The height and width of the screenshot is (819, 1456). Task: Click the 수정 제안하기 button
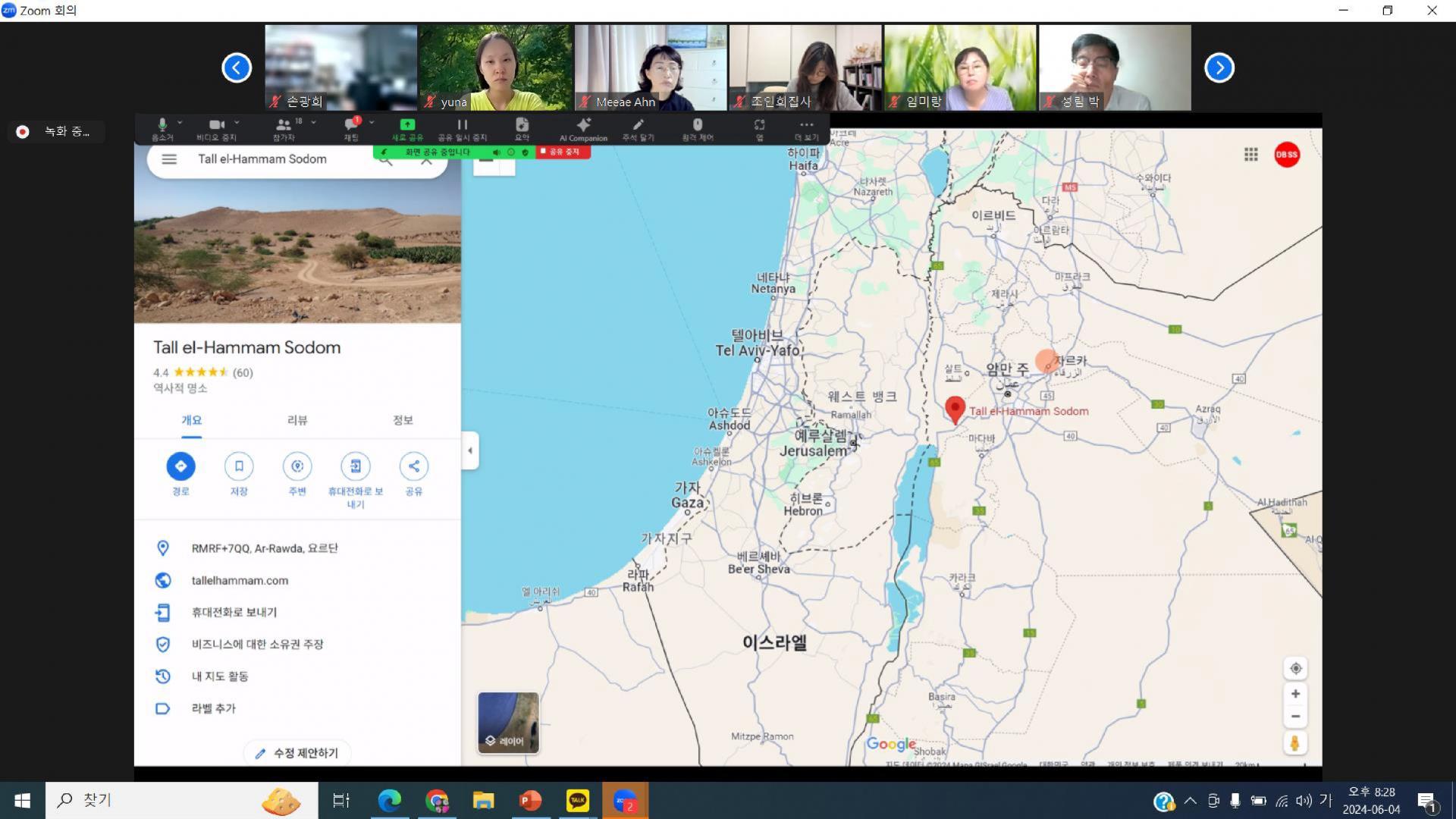coord(297,753)
